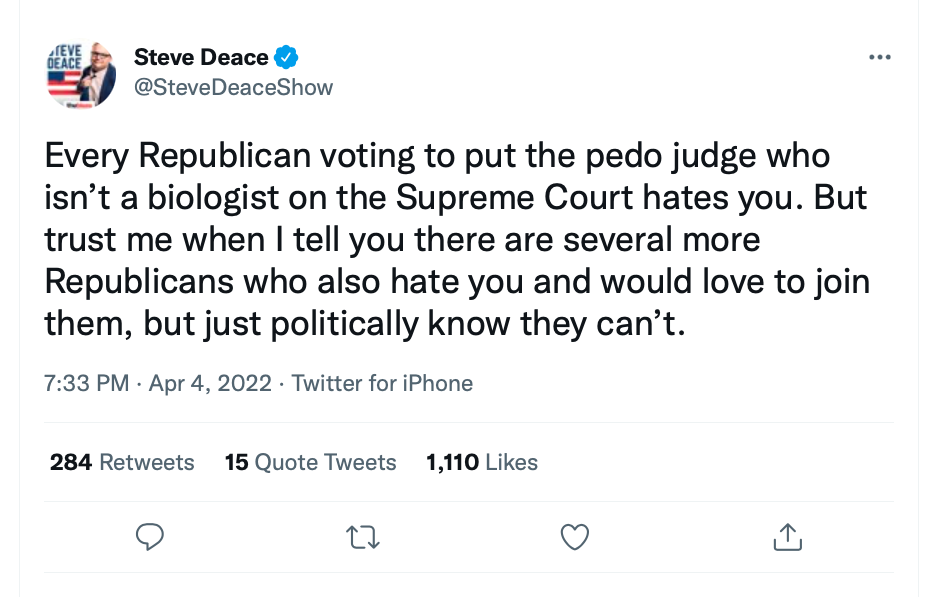View the Likes label list

tap(512, 462)
